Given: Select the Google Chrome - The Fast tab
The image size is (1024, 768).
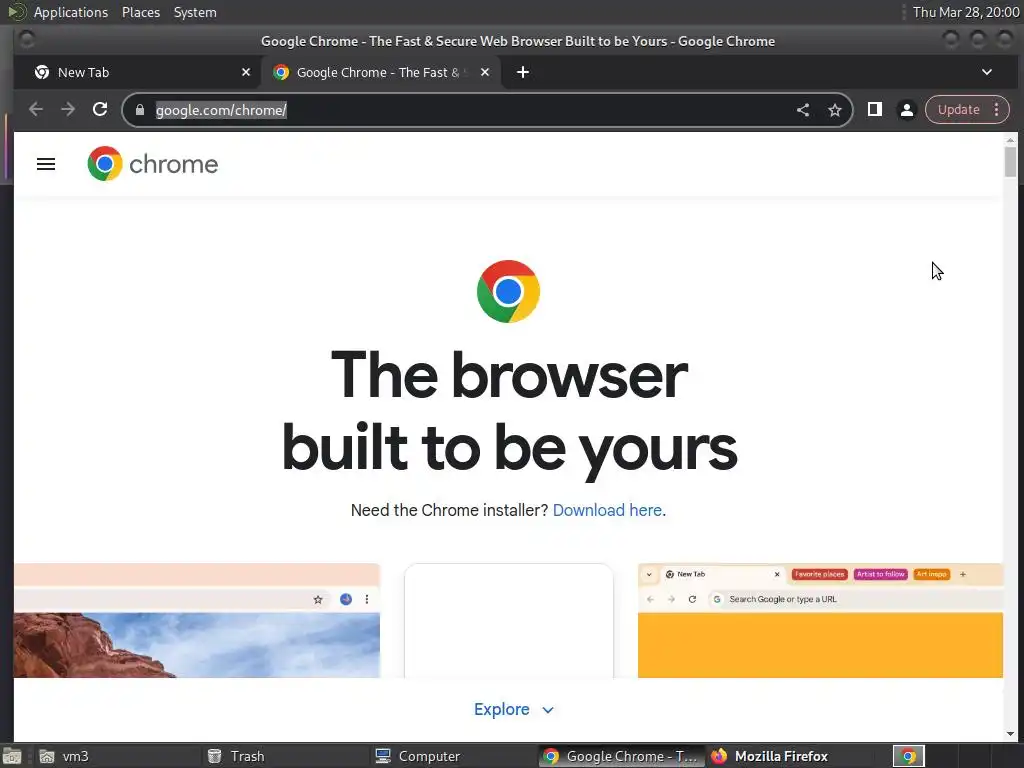Looking at the screenshot, I should click(x=381, y=72).
